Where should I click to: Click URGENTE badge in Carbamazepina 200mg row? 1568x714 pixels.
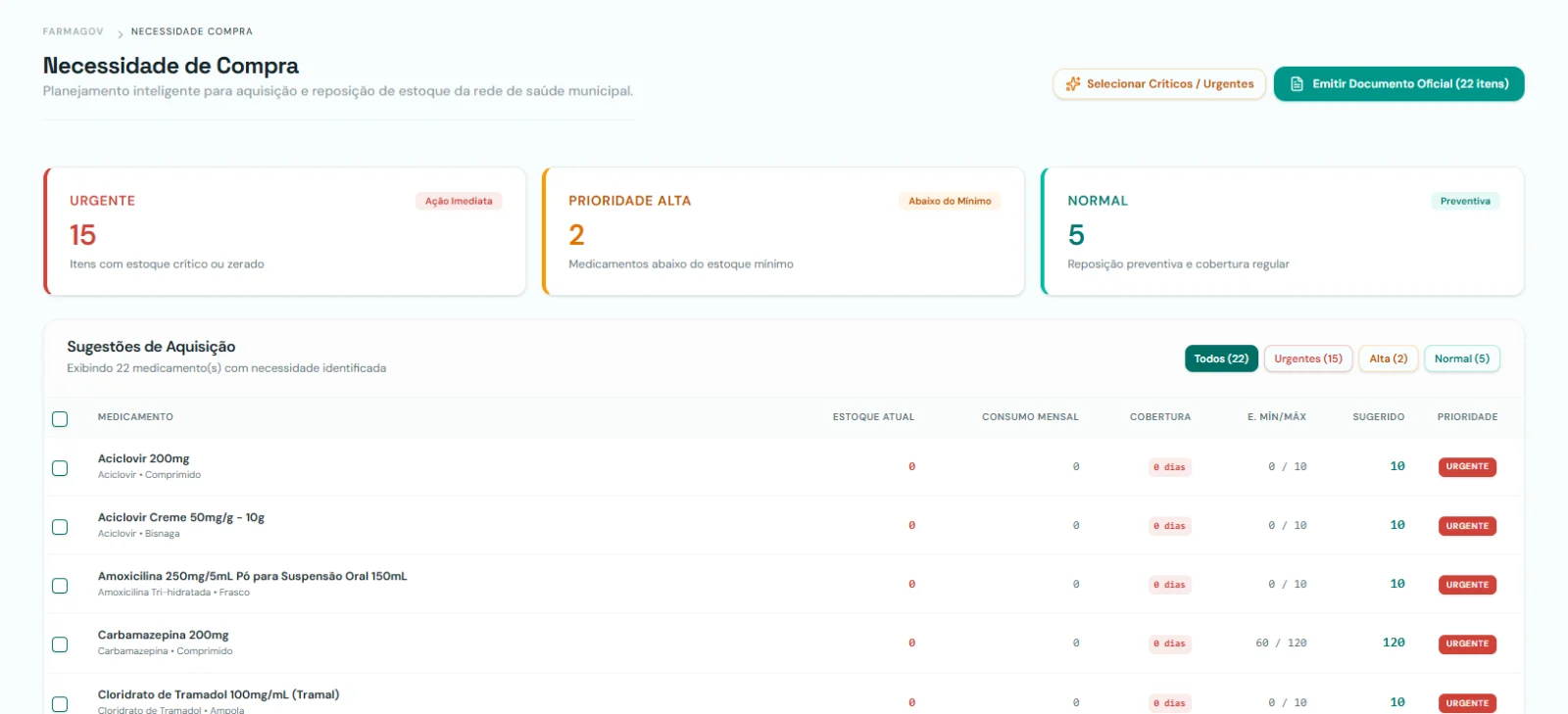1467,643
